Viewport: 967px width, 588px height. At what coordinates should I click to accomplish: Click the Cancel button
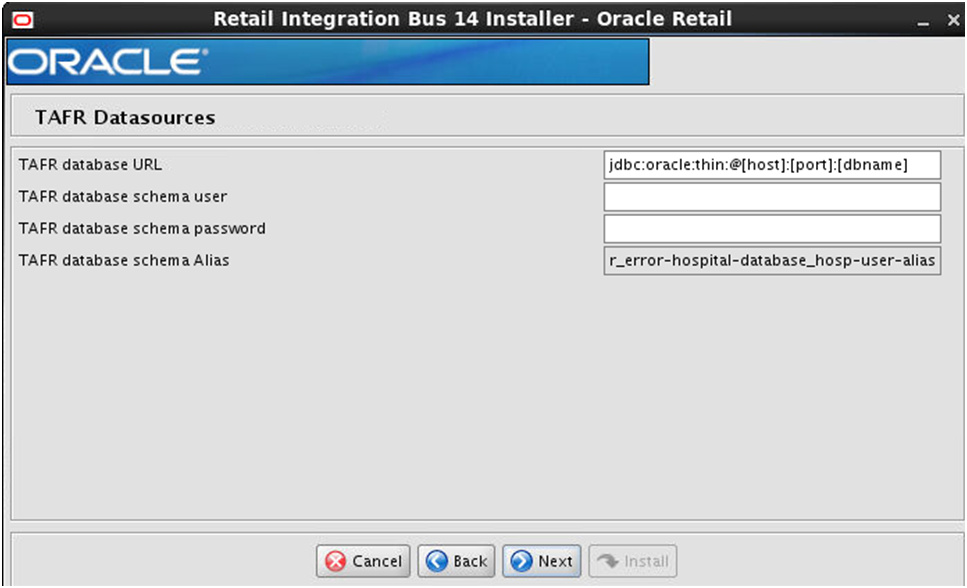(x=363, y=561)
